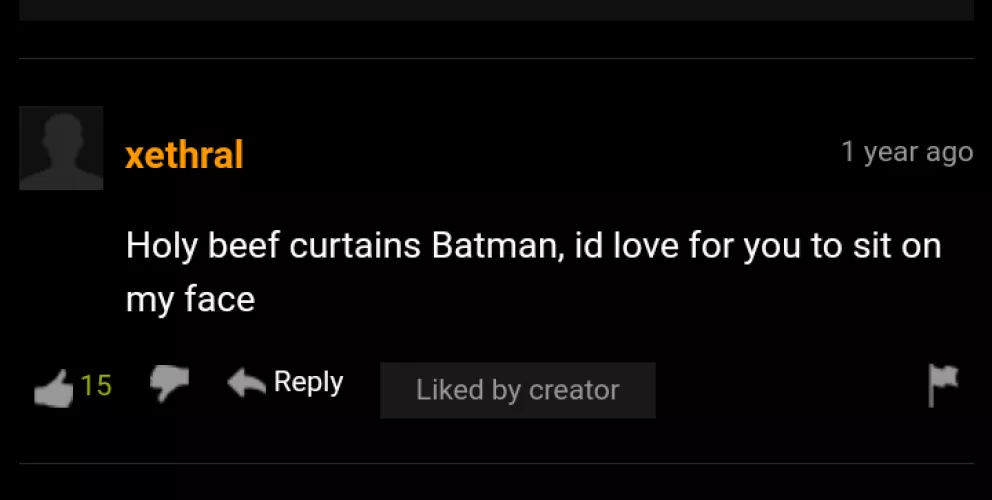The width and height of the screenshot is (992, 500).
Task: Click the word creator in the badge
Action: 573,390
